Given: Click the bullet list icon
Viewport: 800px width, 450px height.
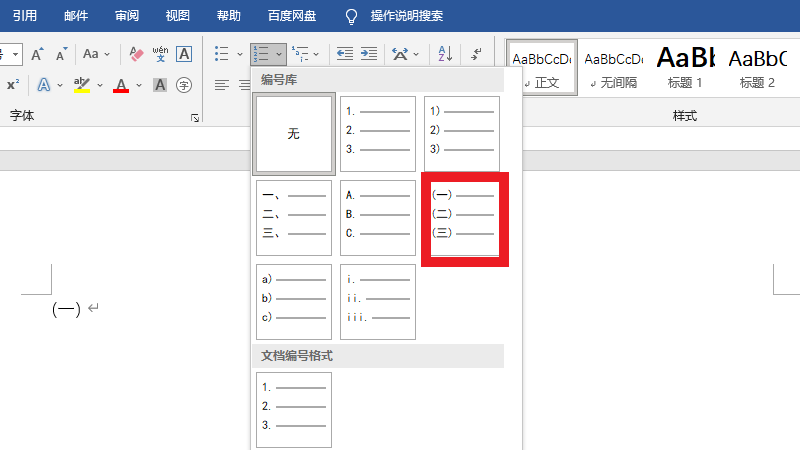Looking at the screenshot, I should click(221, 54).
